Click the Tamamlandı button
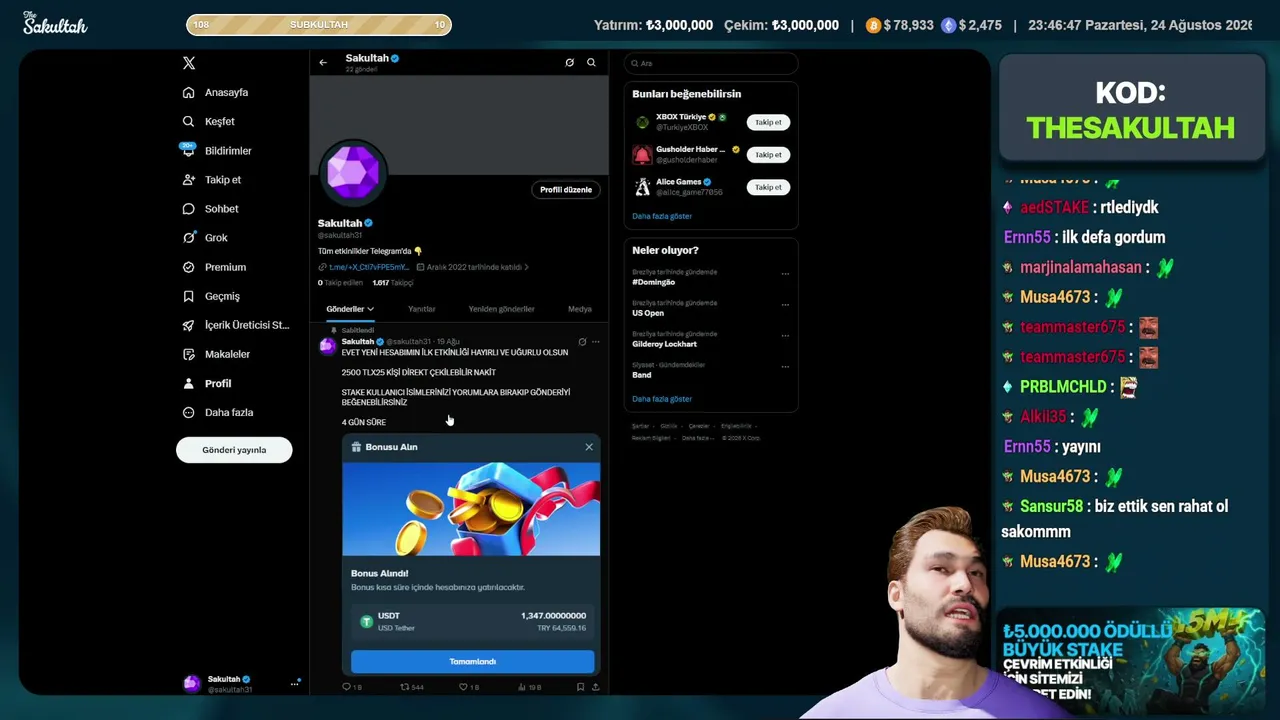 [x=472, y=662]
